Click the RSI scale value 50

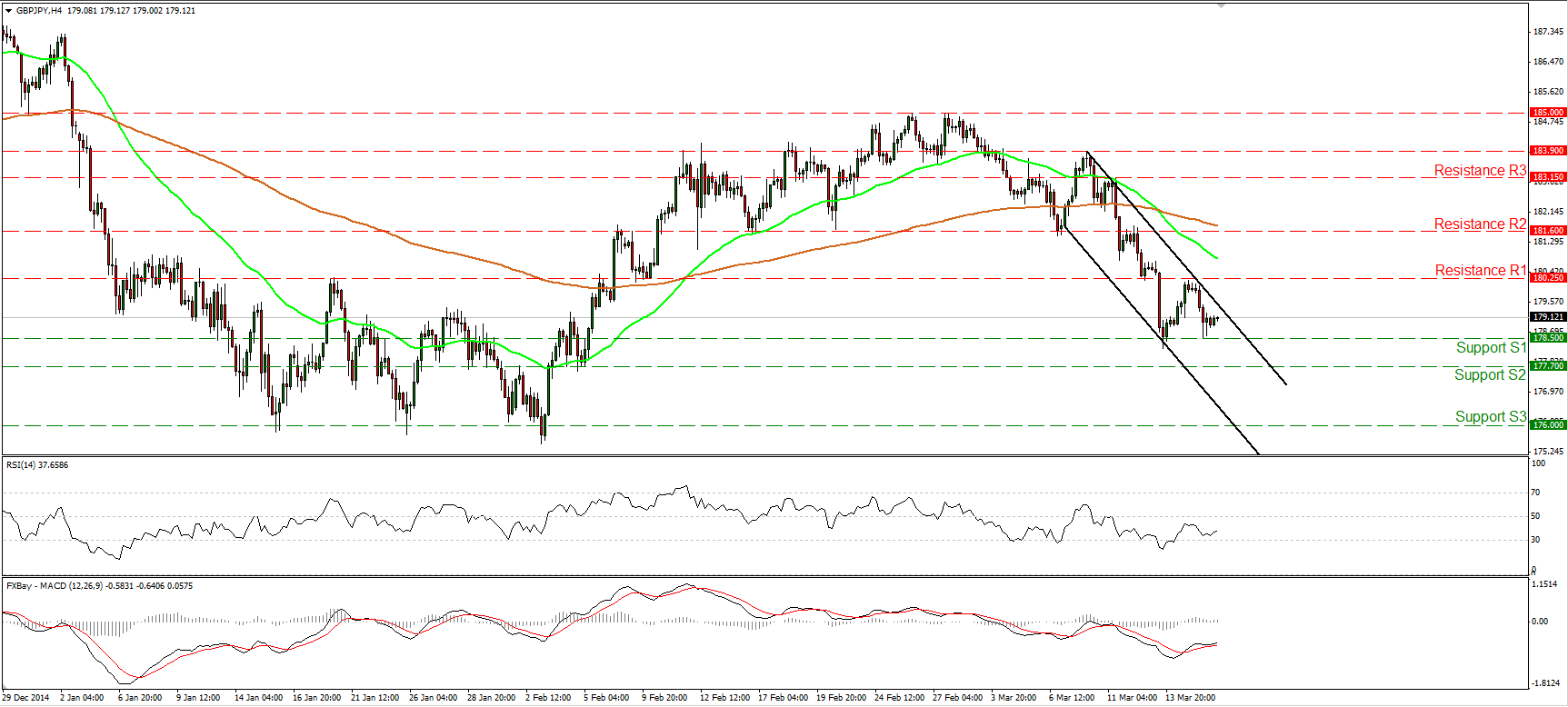1535,516
